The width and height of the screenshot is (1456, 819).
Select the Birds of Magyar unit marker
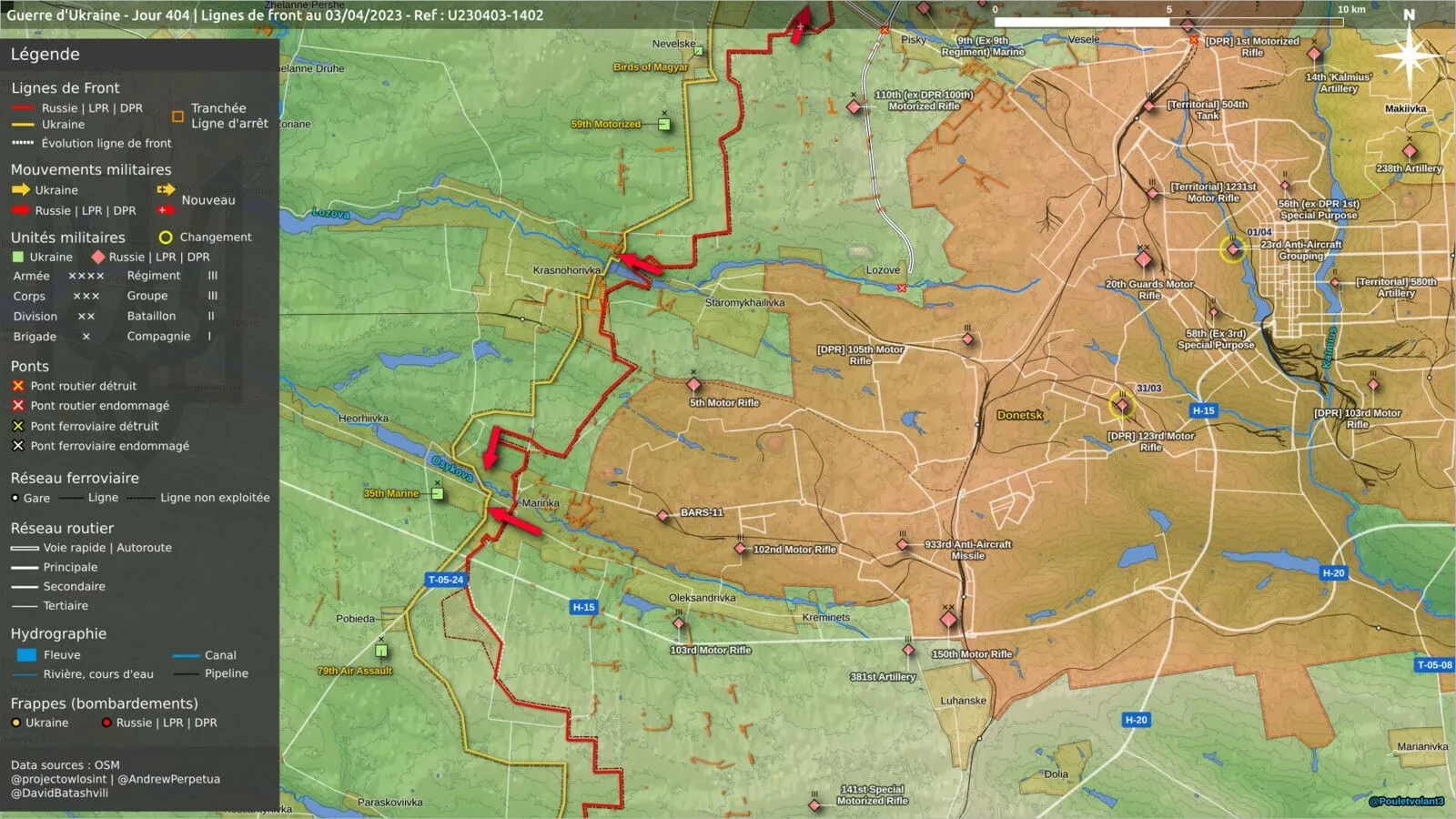(698, 52)
